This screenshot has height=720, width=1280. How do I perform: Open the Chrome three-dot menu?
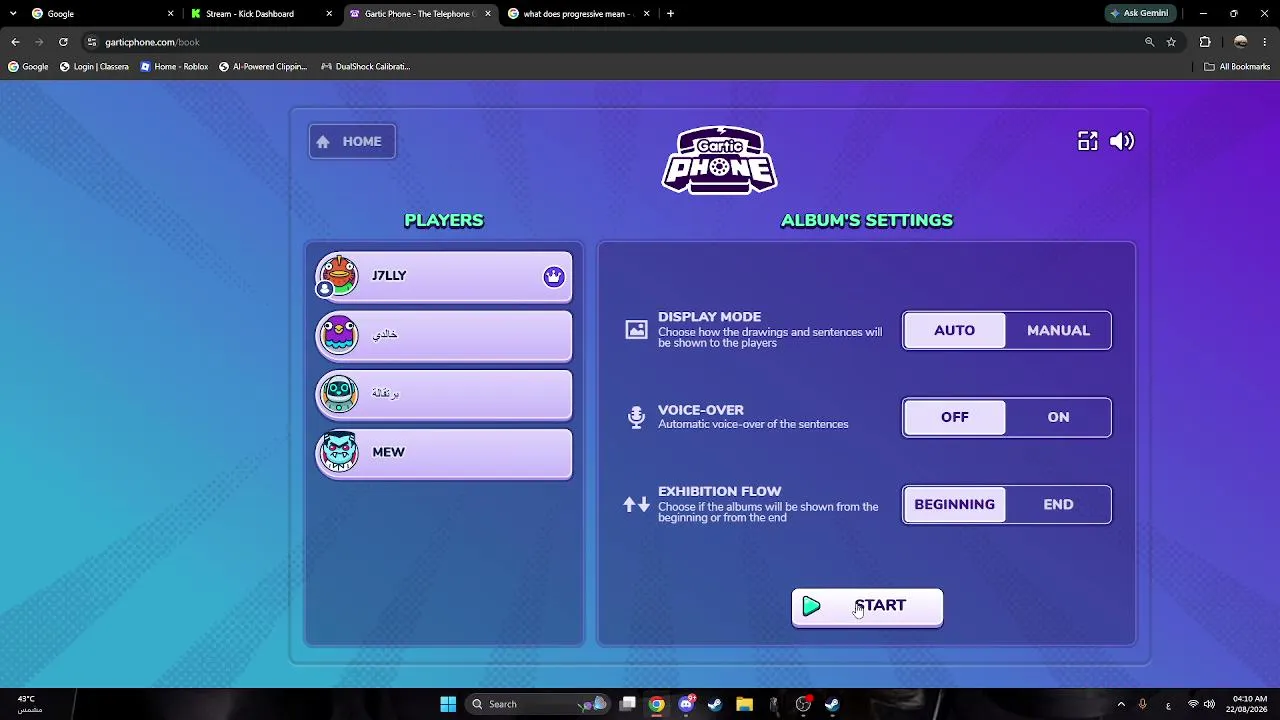tap(1266, 42)
